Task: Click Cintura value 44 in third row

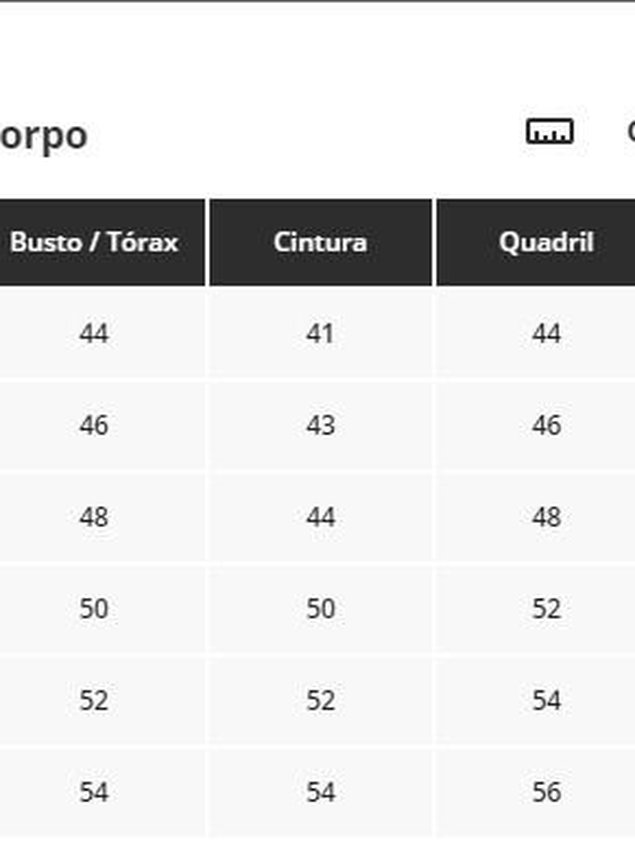Action: 321,517
